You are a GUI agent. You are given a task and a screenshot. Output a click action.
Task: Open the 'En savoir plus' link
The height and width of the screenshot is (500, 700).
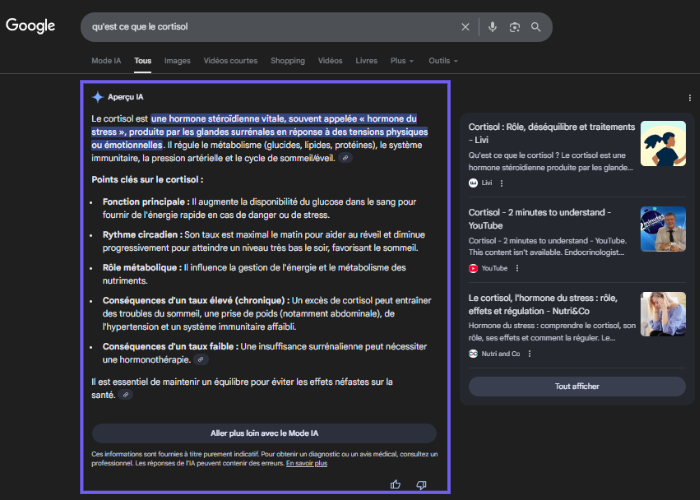306,463
